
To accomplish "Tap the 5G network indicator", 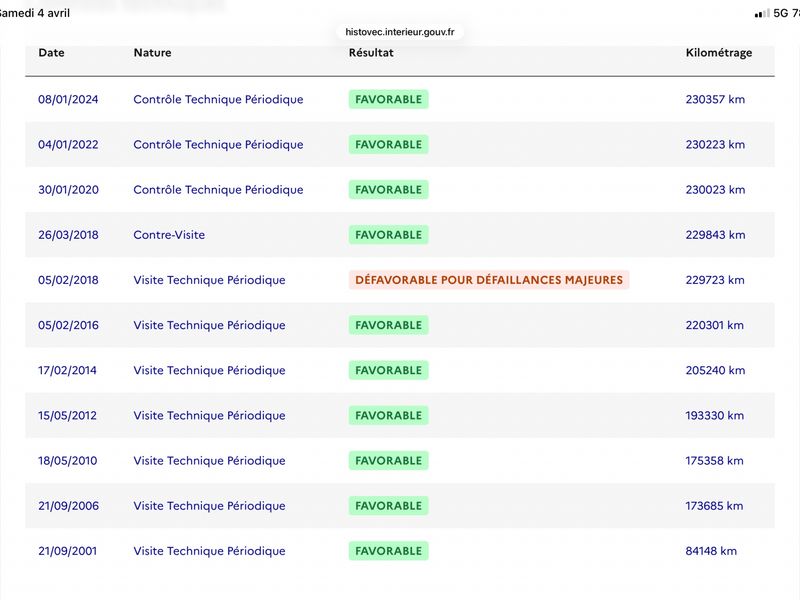I will pyautogui.click(x=779, y=13).
